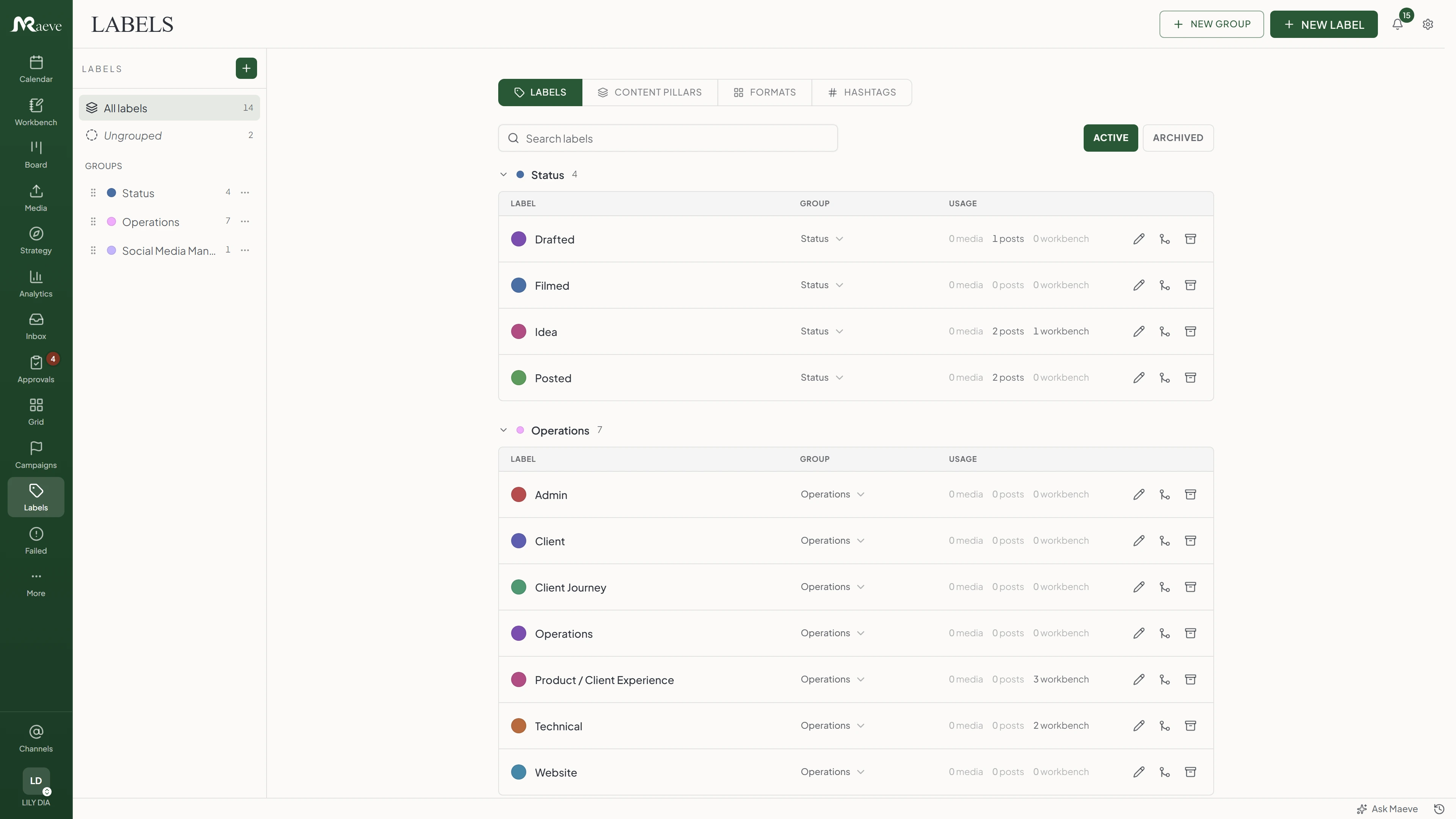
Task: Open the options menu for the Status group
Action: point(245,193)
